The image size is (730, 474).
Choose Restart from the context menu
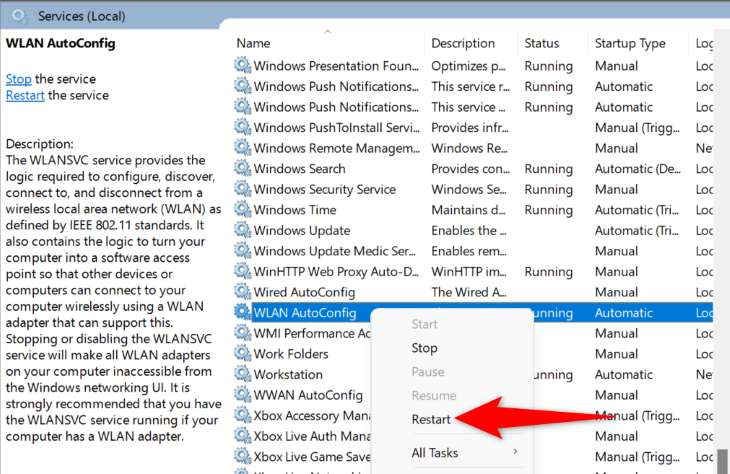431,419
